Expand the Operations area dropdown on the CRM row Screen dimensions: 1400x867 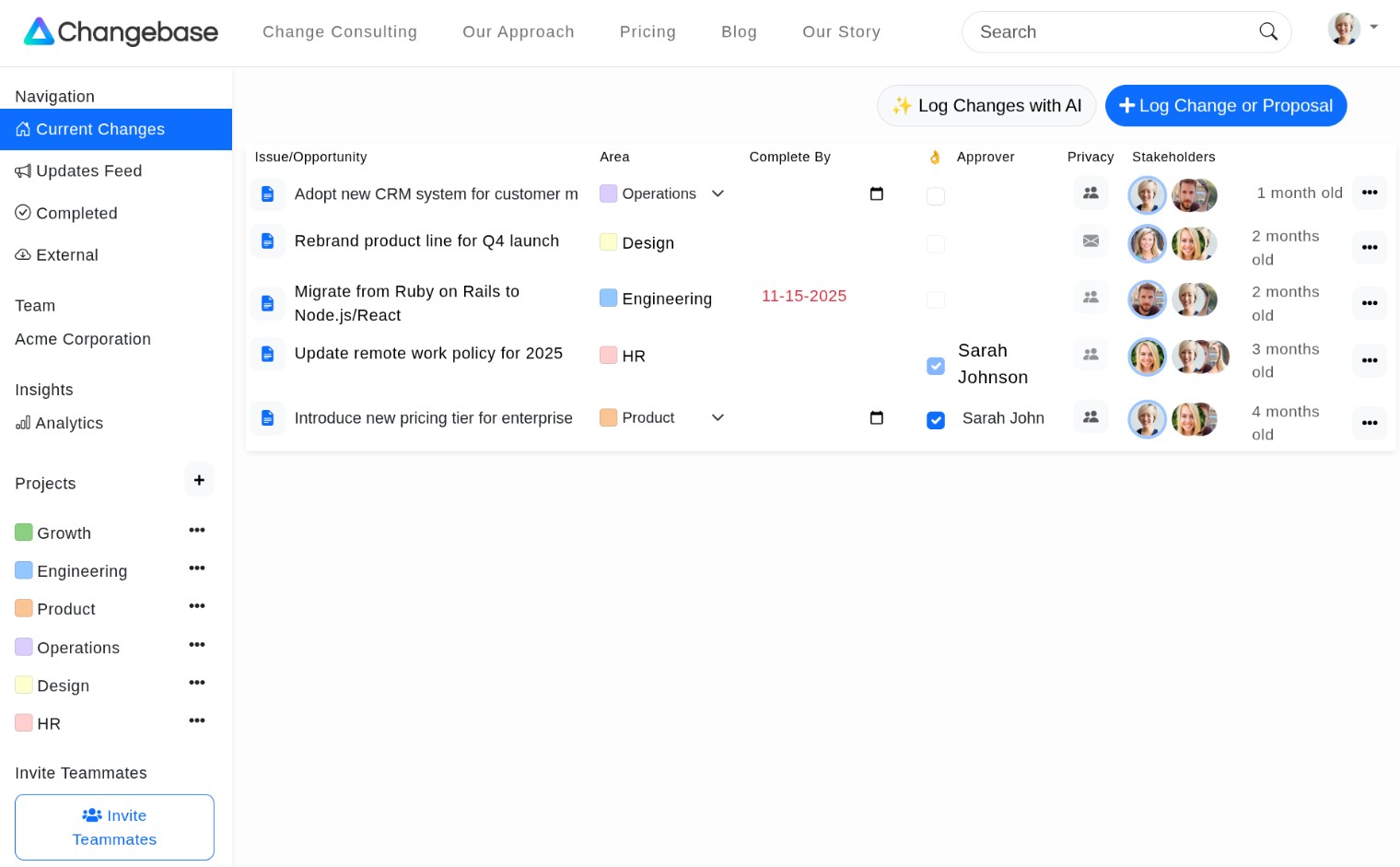[717, 193]
